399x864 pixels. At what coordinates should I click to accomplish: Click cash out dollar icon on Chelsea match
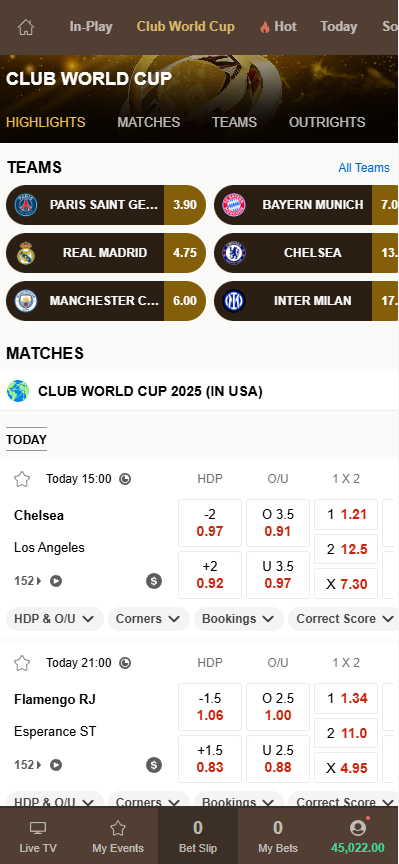click(154, 581)
